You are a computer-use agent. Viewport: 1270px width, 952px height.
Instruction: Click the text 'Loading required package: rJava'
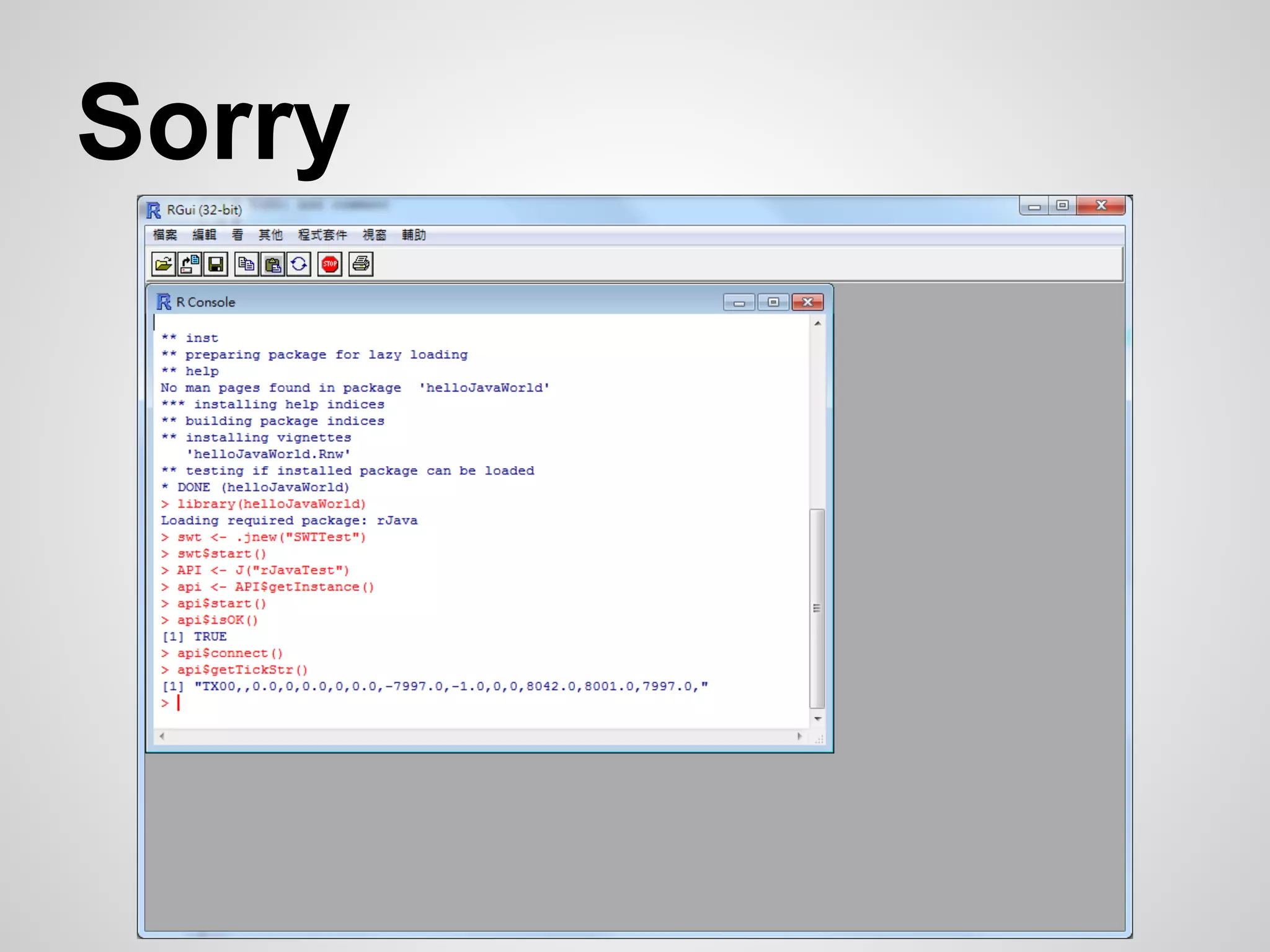[x=289, y=521]
